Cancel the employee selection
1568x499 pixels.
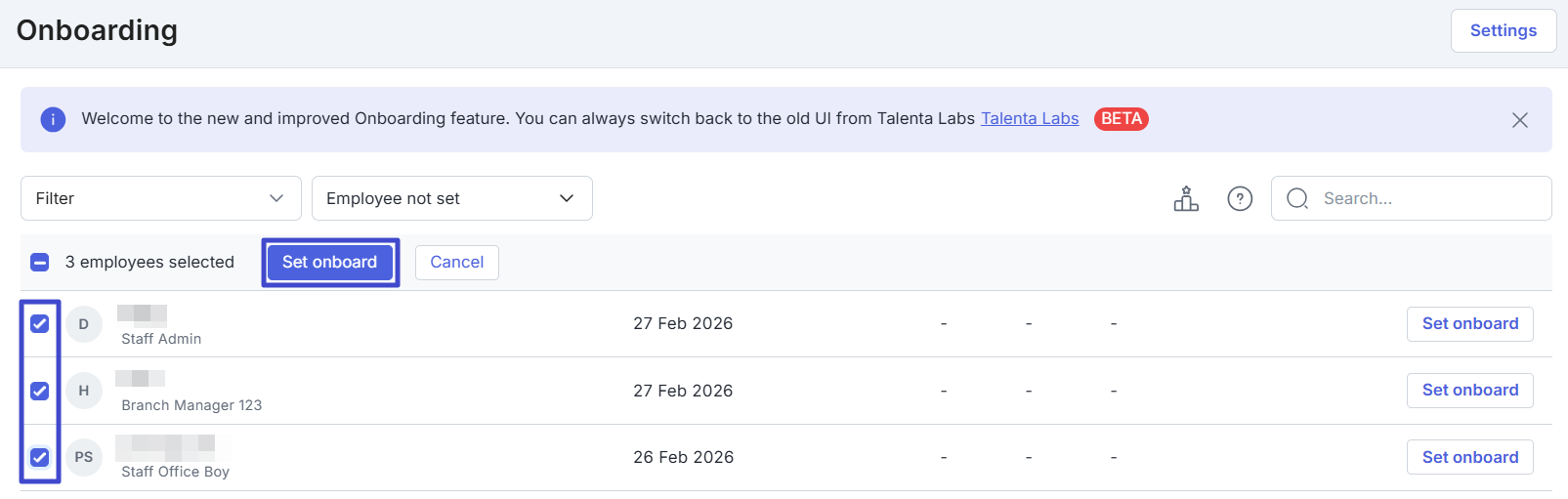coord(456,262)
